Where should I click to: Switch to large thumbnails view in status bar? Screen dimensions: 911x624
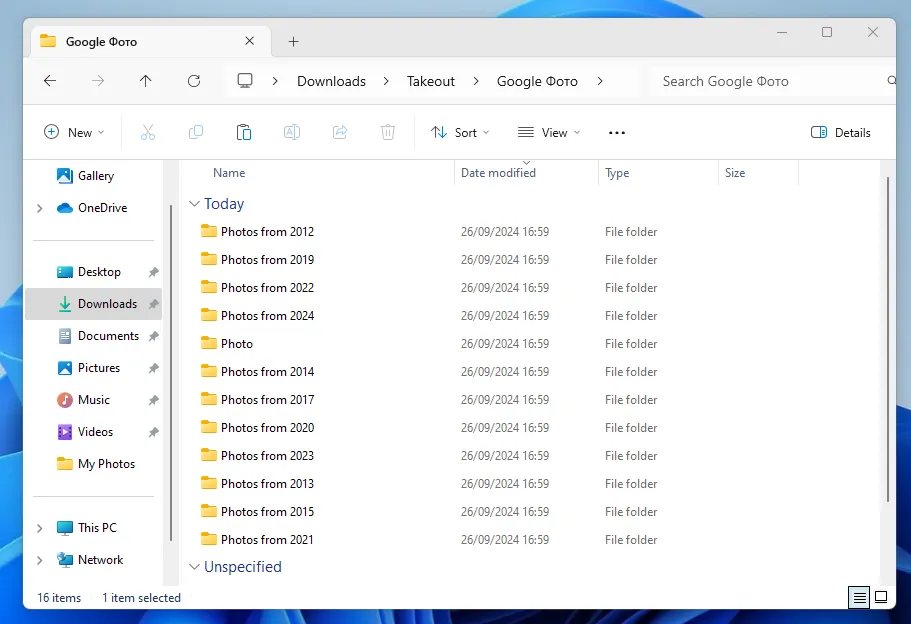881,597
